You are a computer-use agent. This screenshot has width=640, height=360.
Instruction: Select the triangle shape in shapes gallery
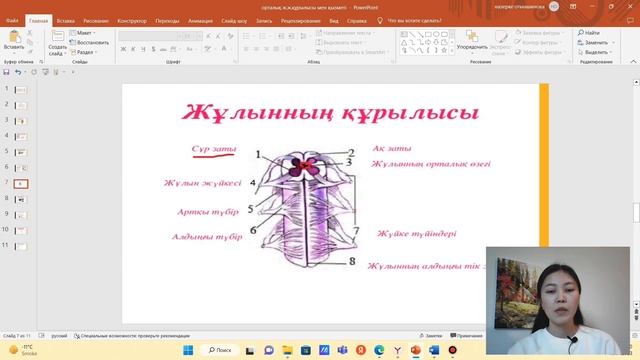[x=404, y=42]
